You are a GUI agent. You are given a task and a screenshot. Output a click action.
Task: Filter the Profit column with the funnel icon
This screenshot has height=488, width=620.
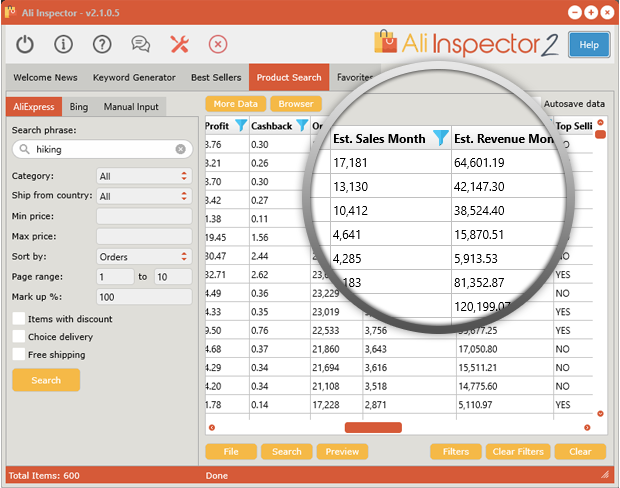click(x=241, y=125)
